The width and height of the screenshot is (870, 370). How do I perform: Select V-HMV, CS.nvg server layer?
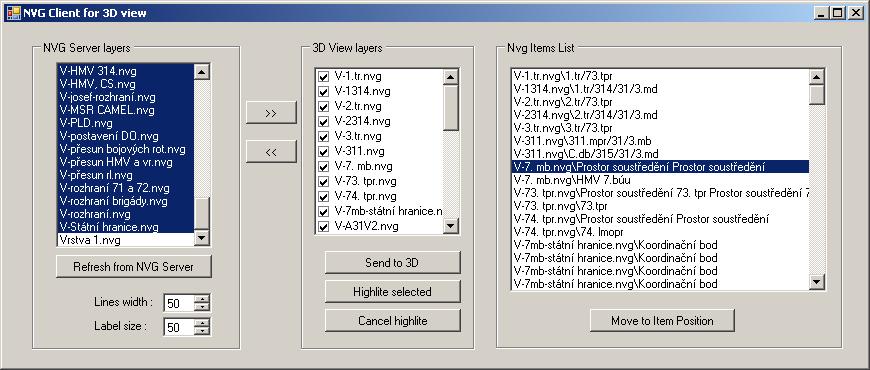click(126, 84)
